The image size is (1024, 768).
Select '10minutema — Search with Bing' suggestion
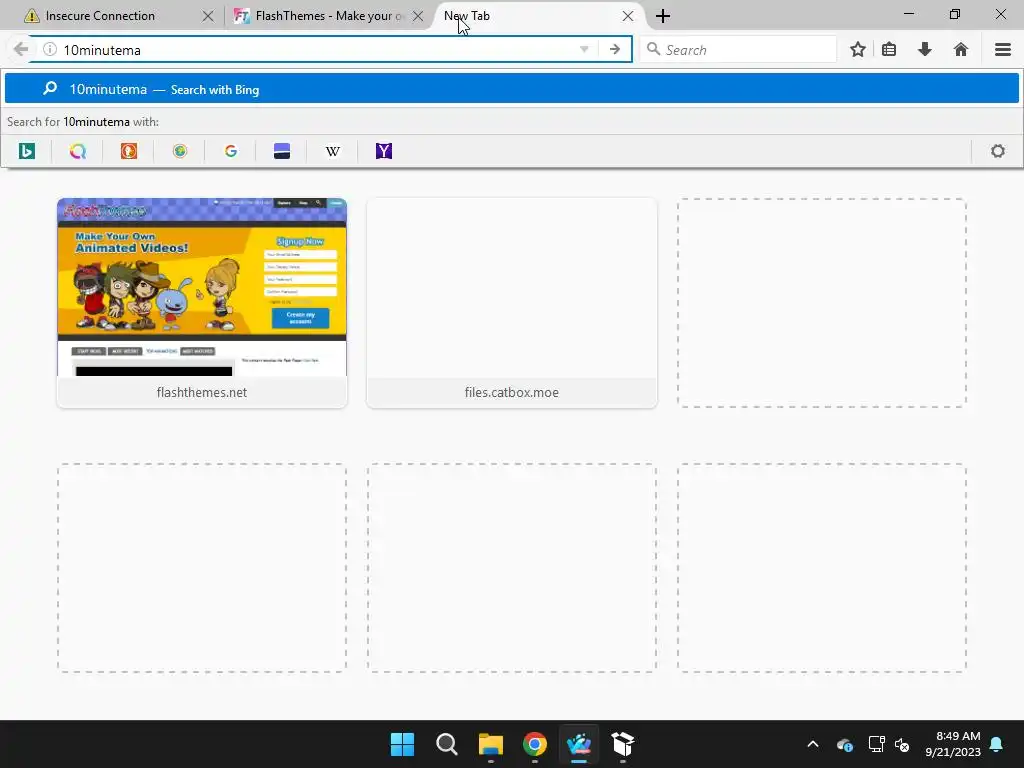[x=511, y=89]
